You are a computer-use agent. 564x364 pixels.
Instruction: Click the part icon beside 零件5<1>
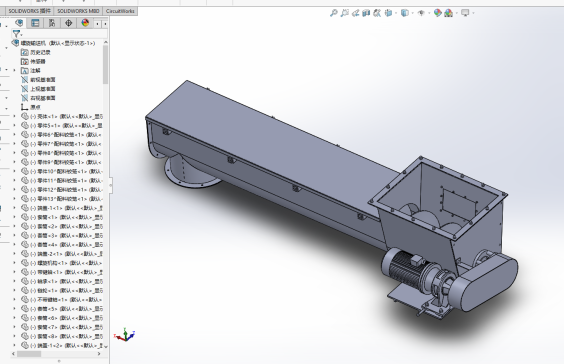click(25, 125)
